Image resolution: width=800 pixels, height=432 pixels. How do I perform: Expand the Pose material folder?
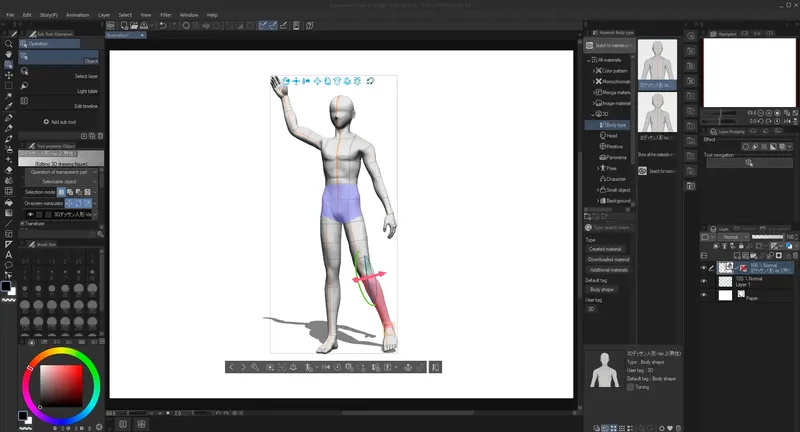coord(598,168)
